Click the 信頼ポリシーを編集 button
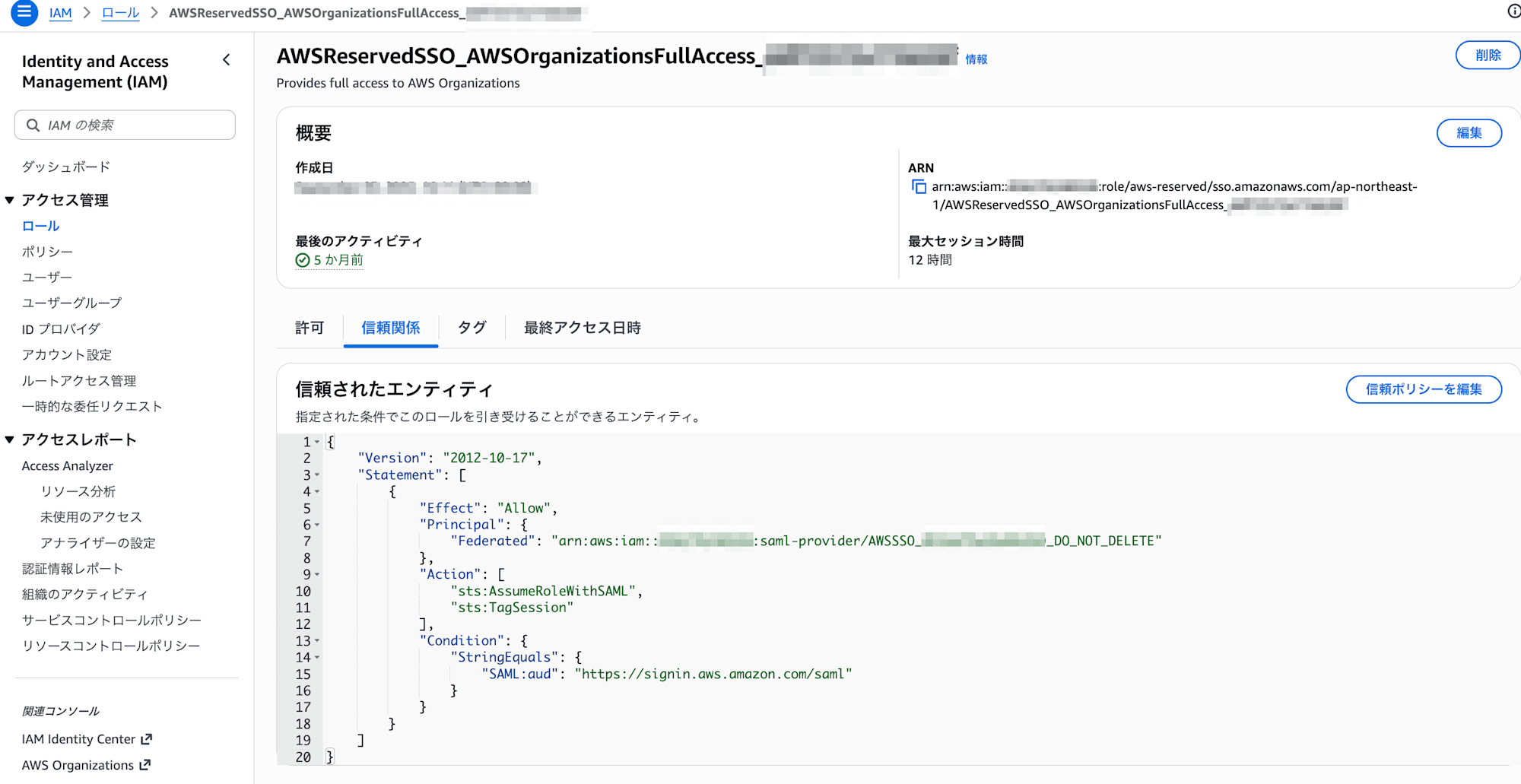This screenshot has width=1521, height=784. coord(1423,389)
